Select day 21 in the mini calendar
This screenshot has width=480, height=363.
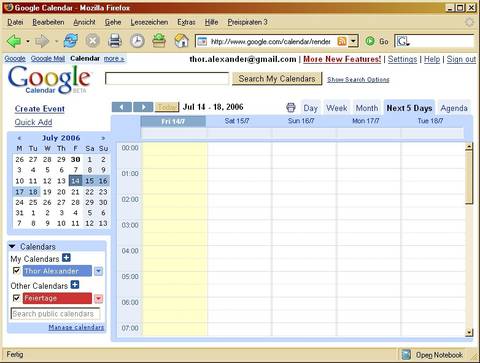[x=75, y=192]
